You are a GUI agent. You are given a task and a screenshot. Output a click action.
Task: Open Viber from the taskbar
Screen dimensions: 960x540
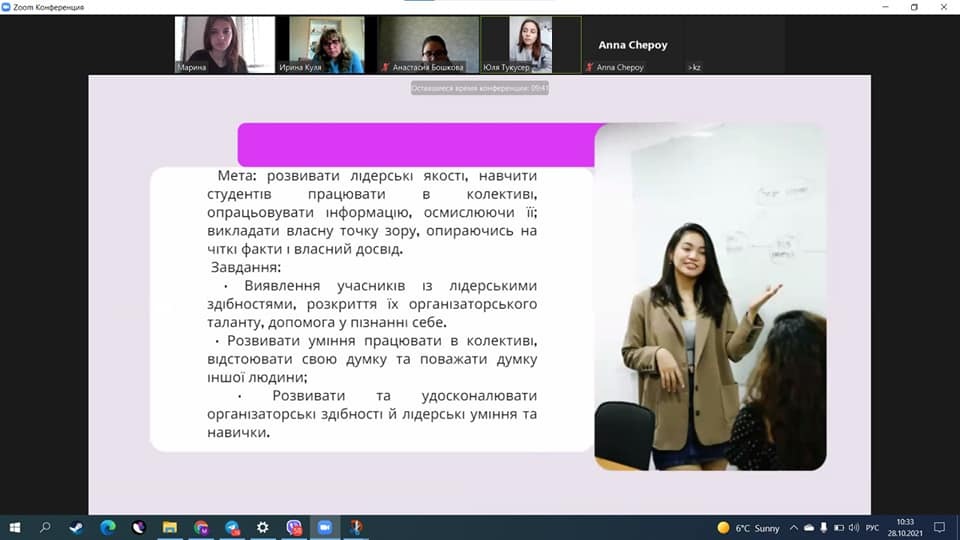[294, 527]
